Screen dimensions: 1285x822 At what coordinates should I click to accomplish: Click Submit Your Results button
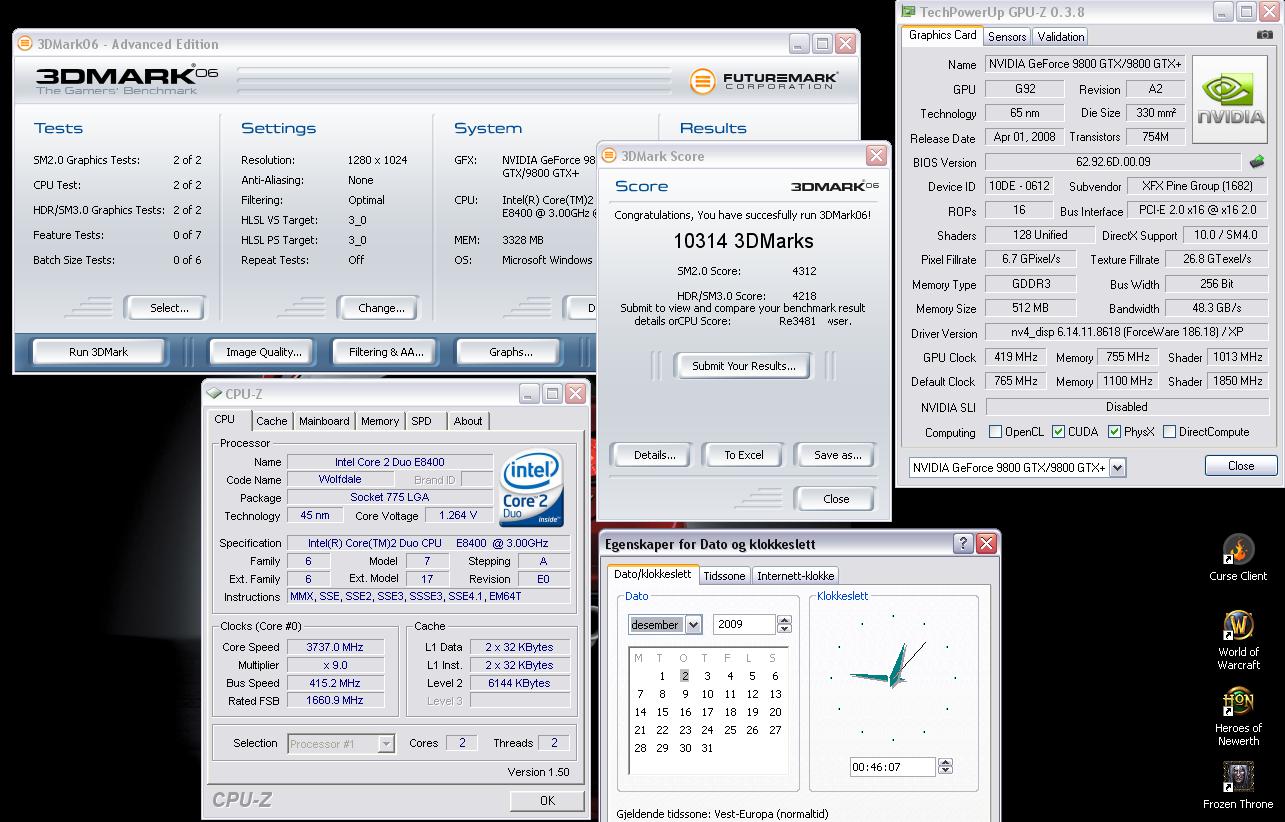pos(743,366)
